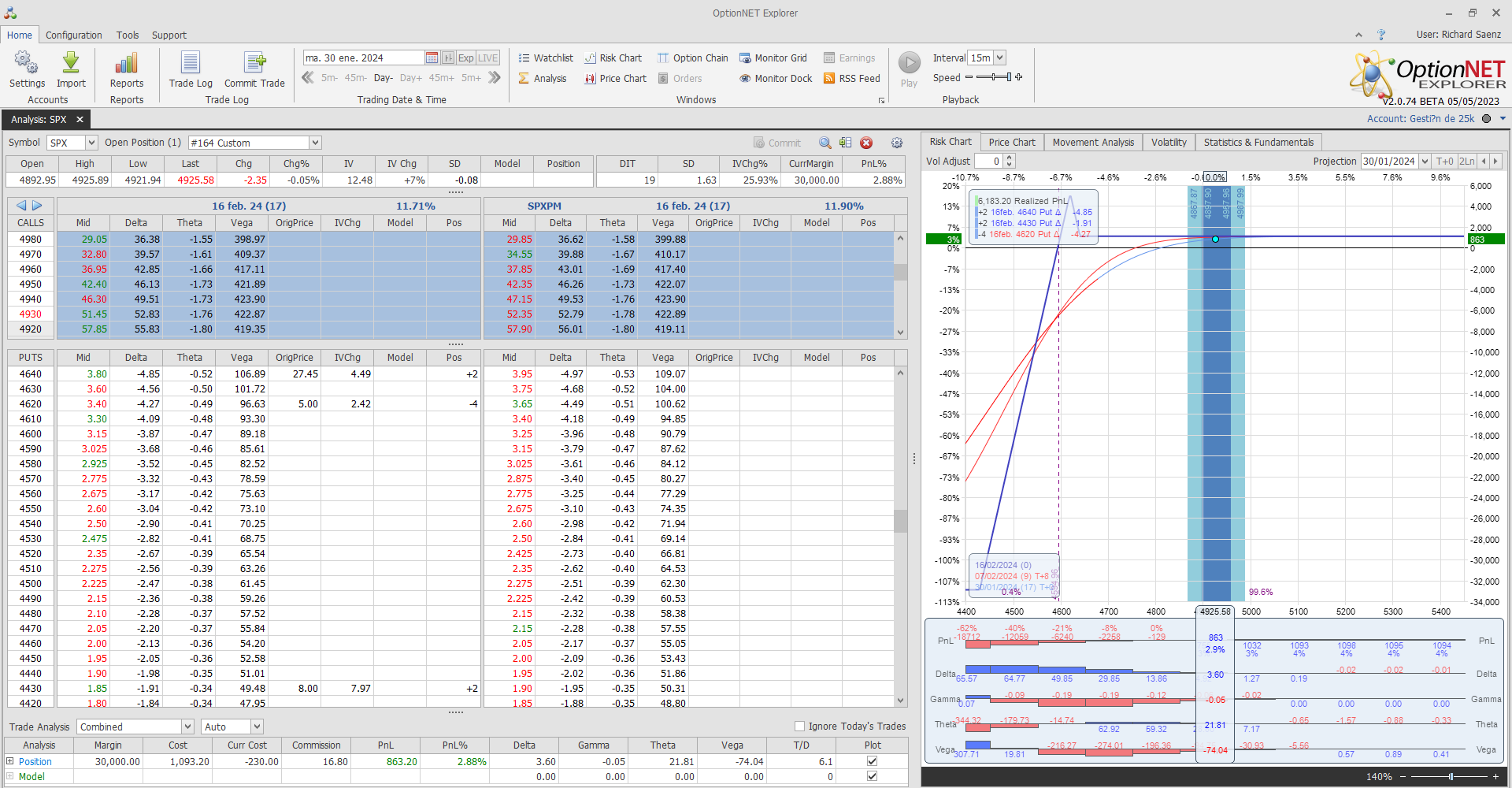Image resolution: width=1512 pixels, height=788 pixels.
Task: Open the RSS Feed window
Action: 851,79
